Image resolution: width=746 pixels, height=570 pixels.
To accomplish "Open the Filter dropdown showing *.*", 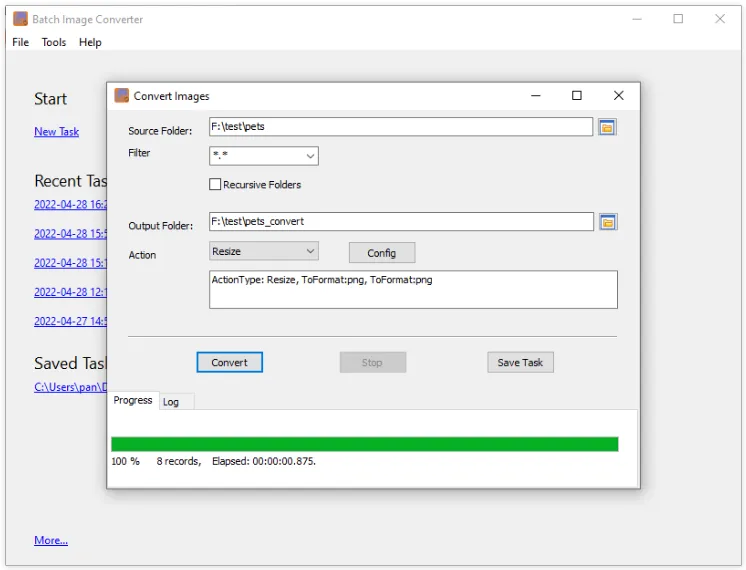I will click(x=264, y=156).
